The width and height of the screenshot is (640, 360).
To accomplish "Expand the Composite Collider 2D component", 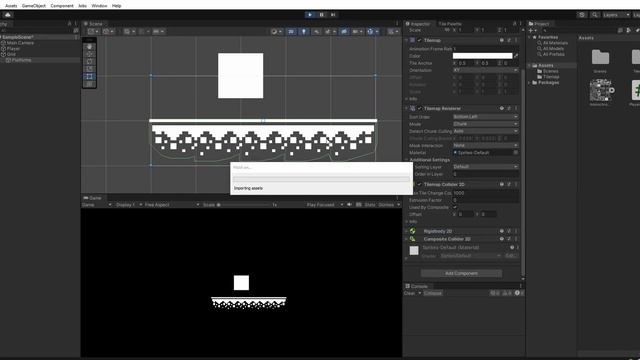I will (406, 239).
